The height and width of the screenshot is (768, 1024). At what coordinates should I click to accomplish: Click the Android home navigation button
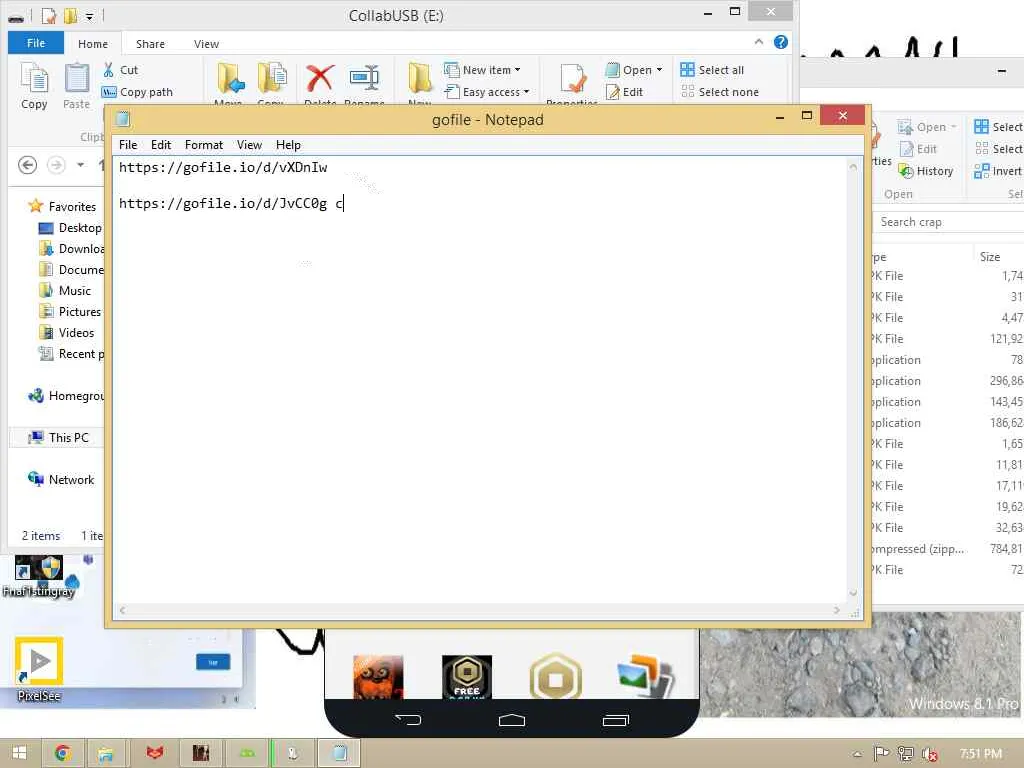pos(511,720)
